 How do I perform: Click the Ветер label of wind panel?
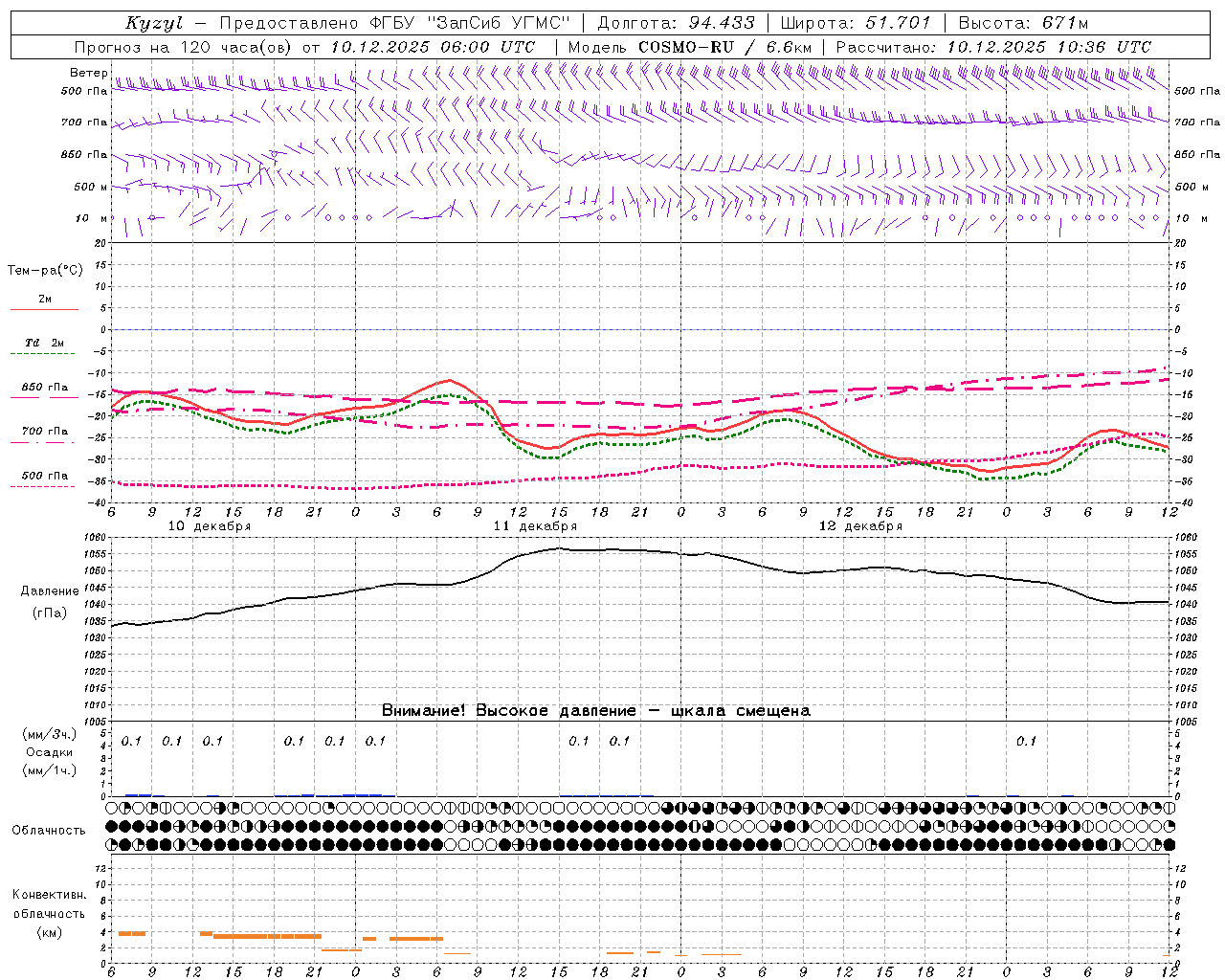coord(88,73)
